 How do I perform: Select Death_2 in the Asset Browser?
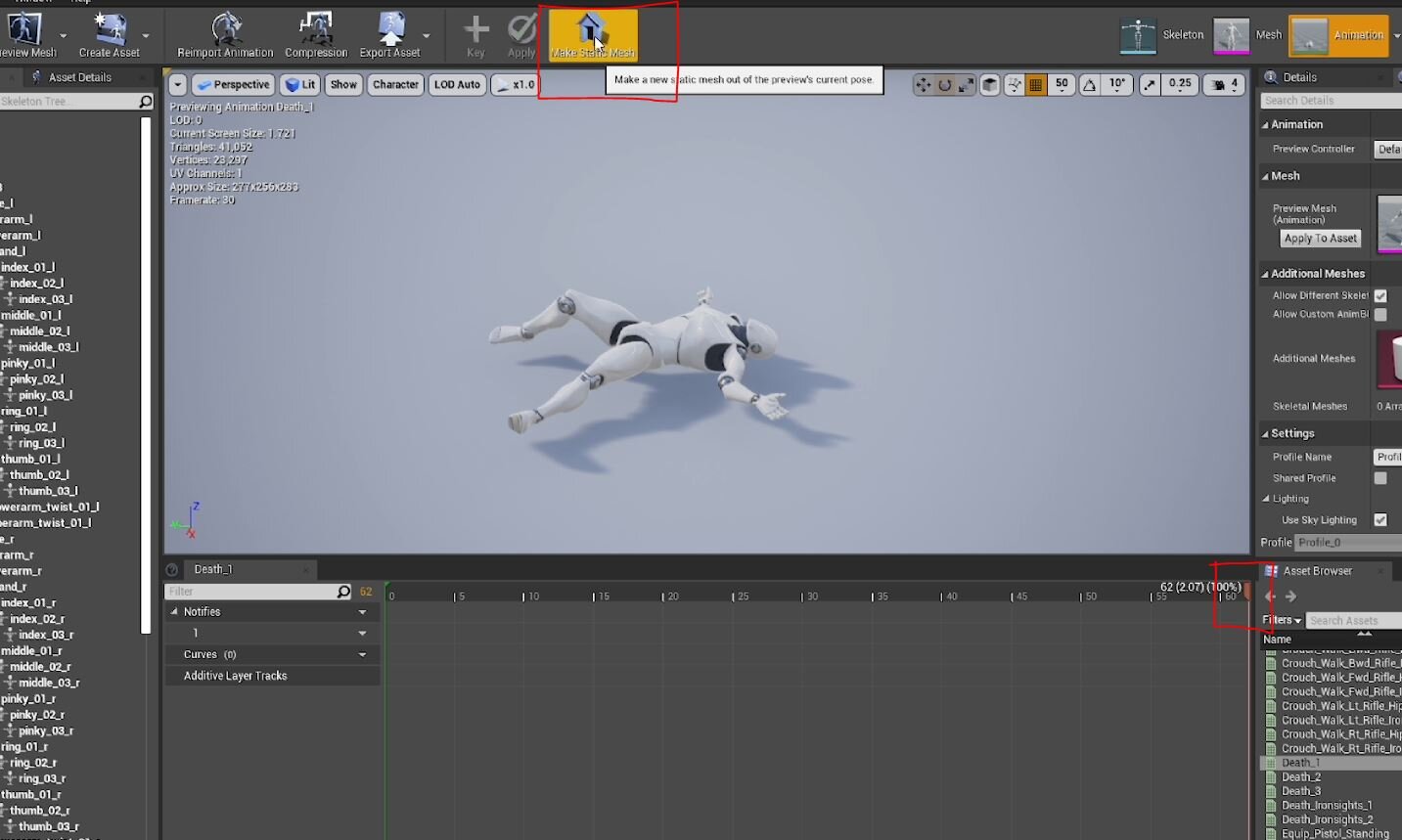(1301, 776)
